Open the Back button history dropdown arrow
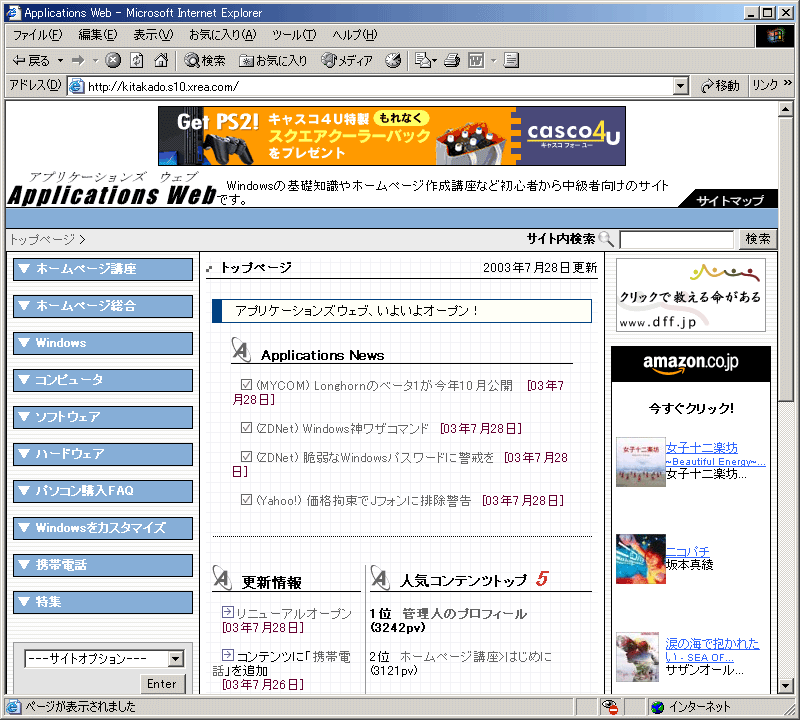The width and height of the screenshot is (800, 720). click(x=60, y=60)
